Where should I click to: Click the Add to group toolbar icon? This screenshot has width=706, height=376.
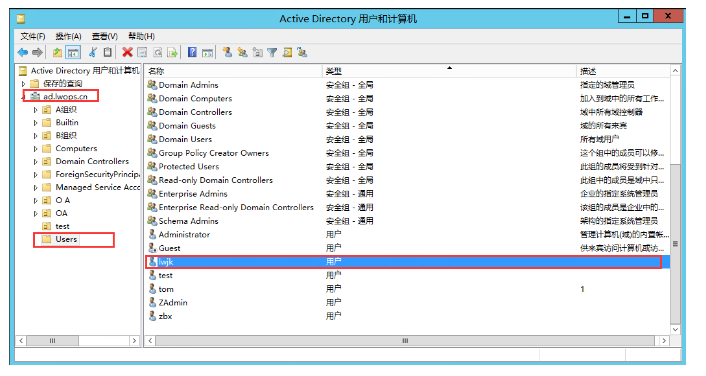click(x=302, y=53)
